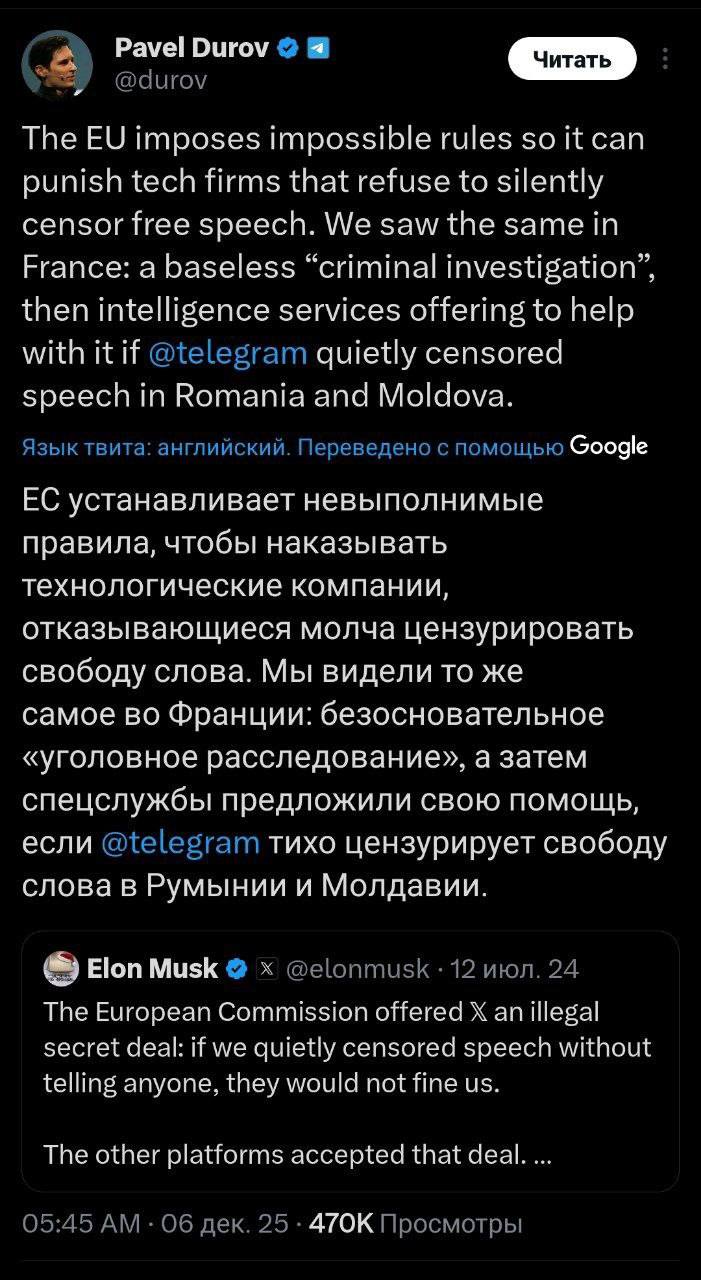
Task: Click the tweet timestamp "05:45 AM · 06 дек. 25"
Action: click(155, 1223)
